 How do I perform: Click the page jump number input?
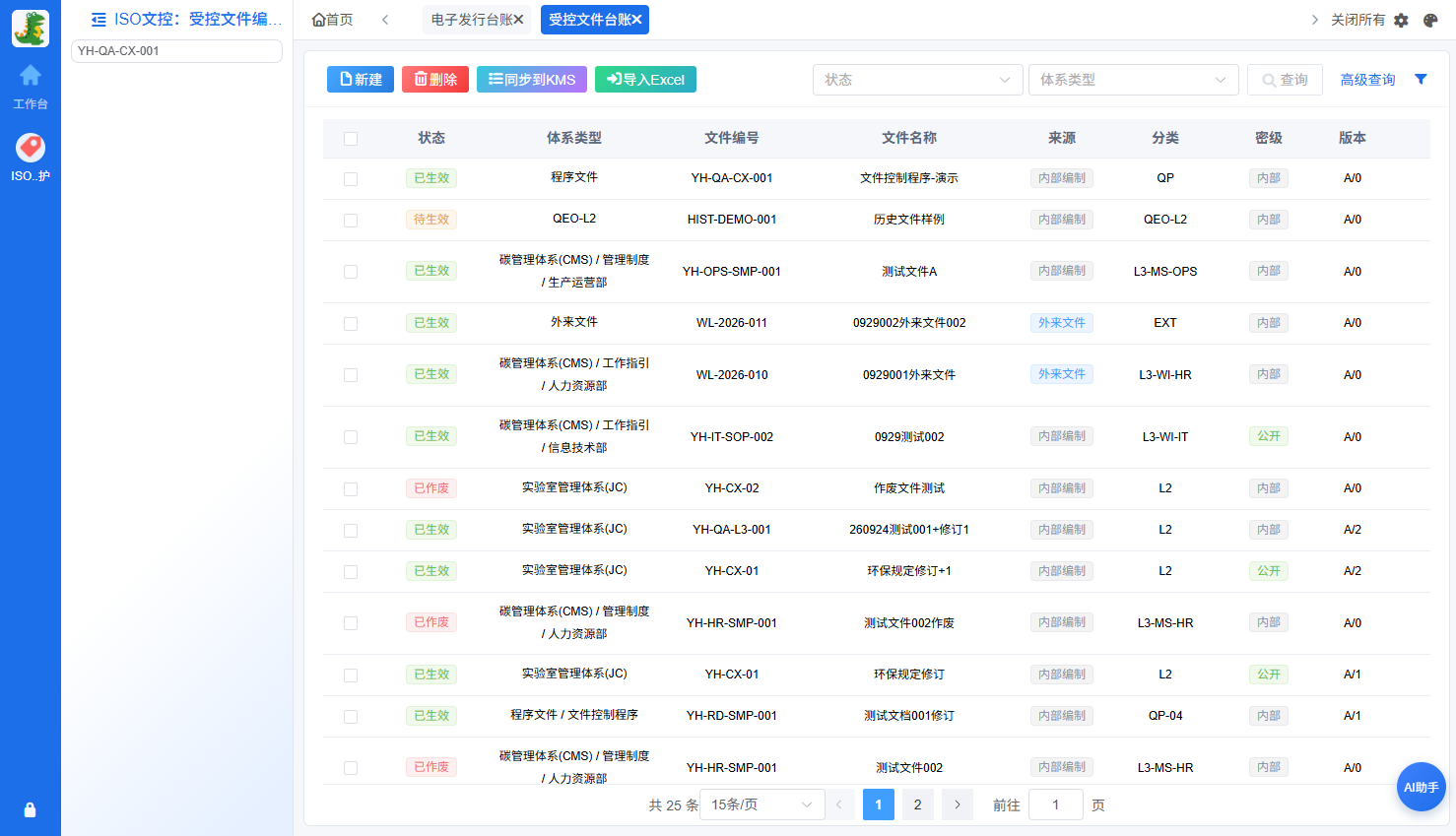(x=1056, y=804)
